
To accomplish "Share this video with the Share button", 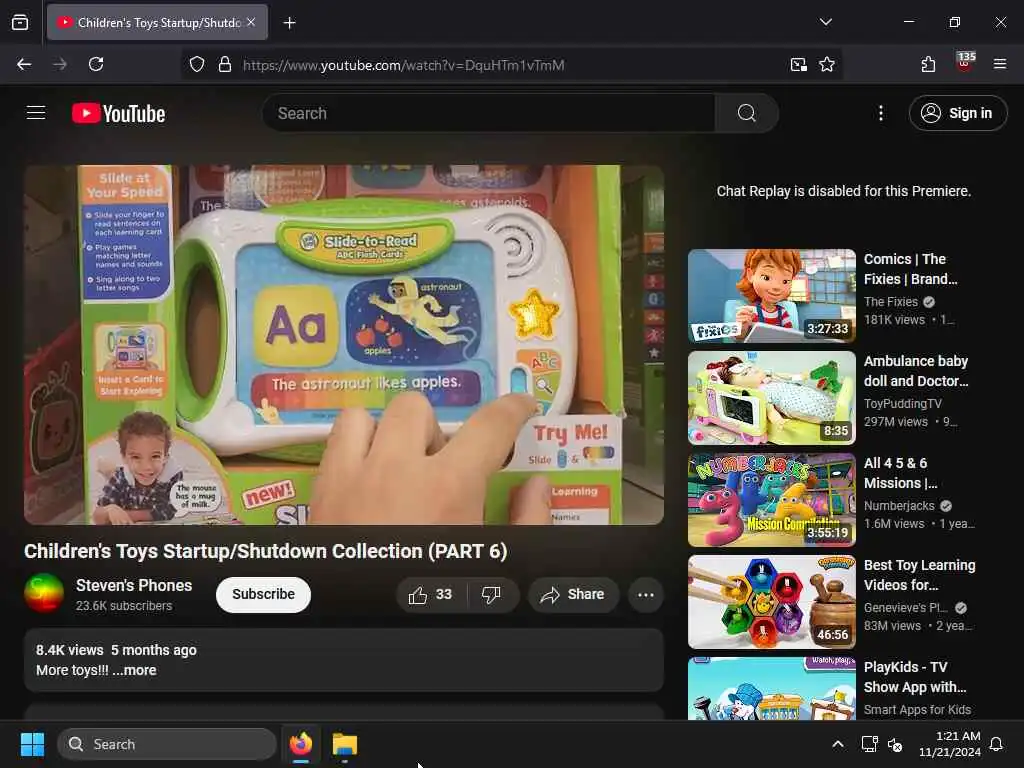I will (x=573, y=594).
